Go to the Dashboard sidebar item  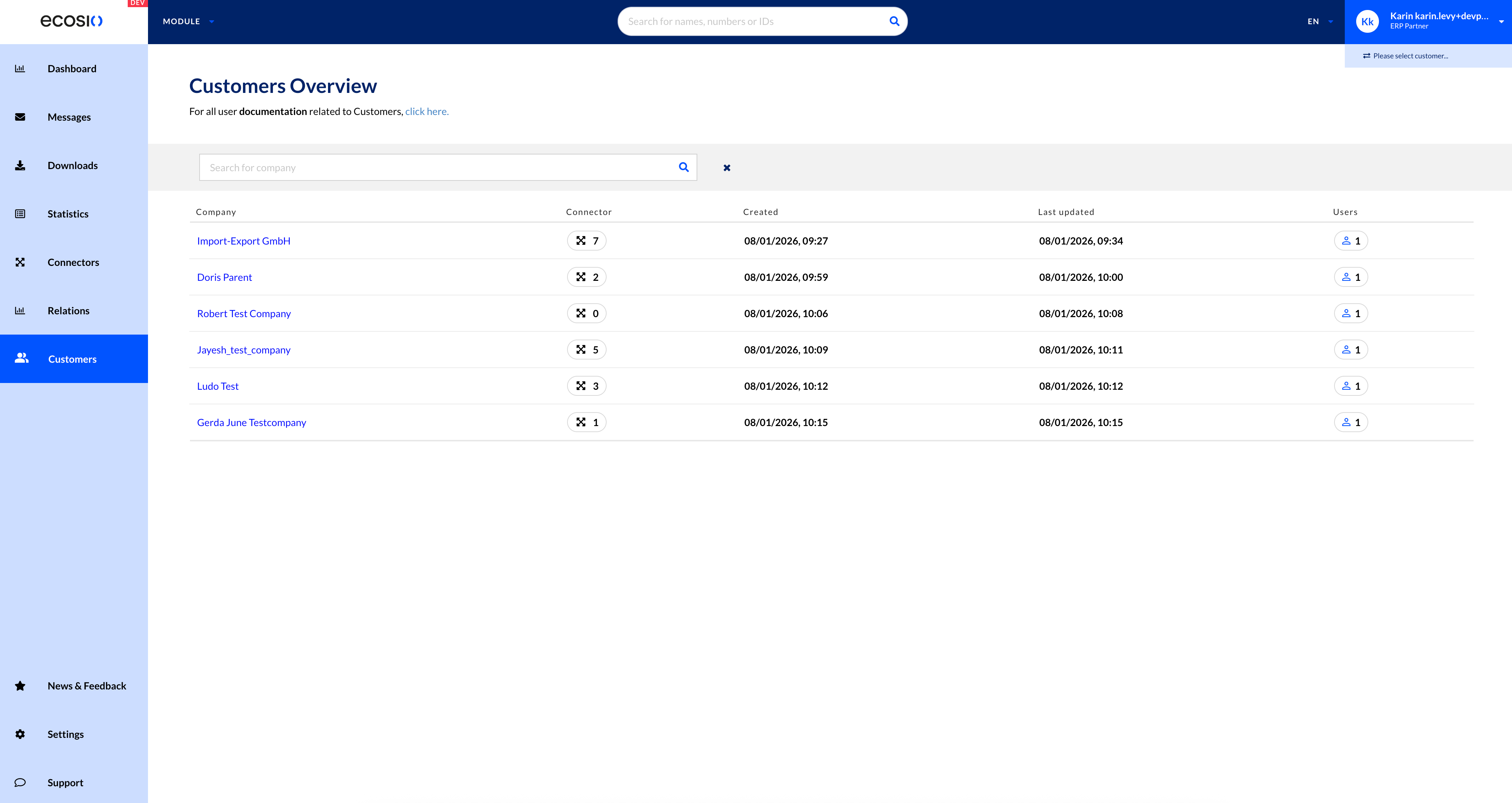(x=72, y=69)
